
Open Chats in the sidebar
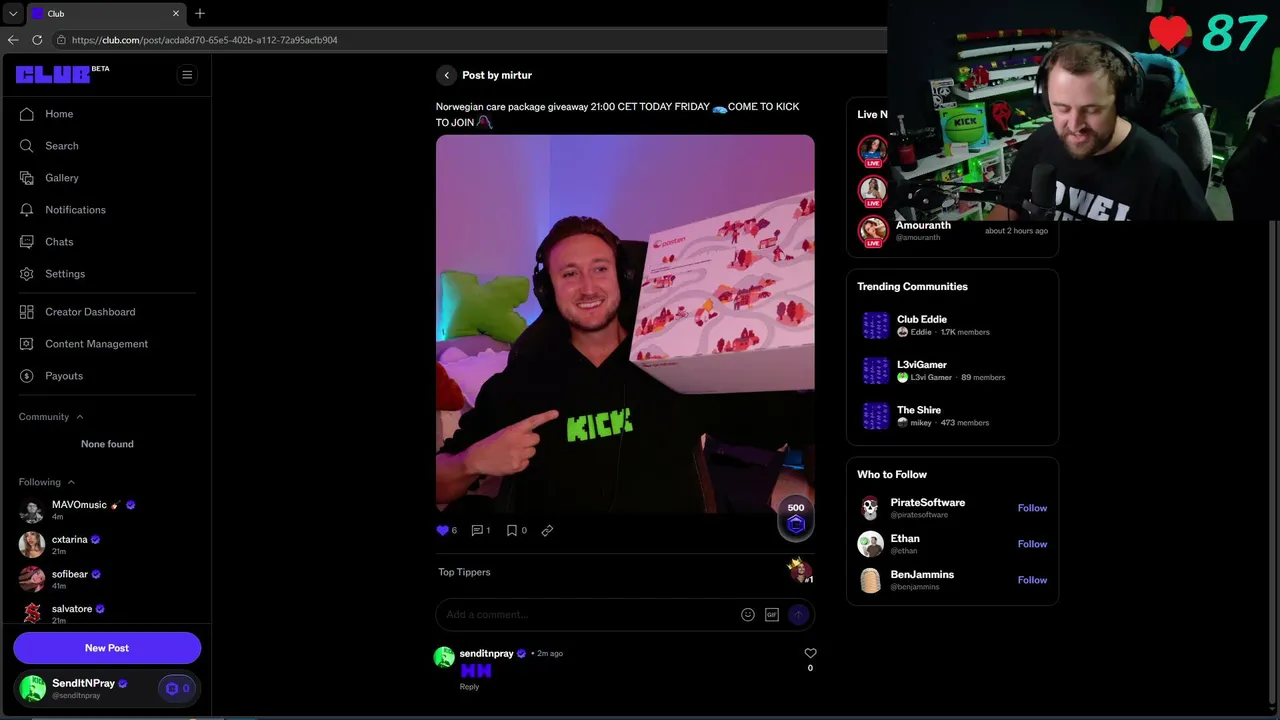[x=59, y=242]
